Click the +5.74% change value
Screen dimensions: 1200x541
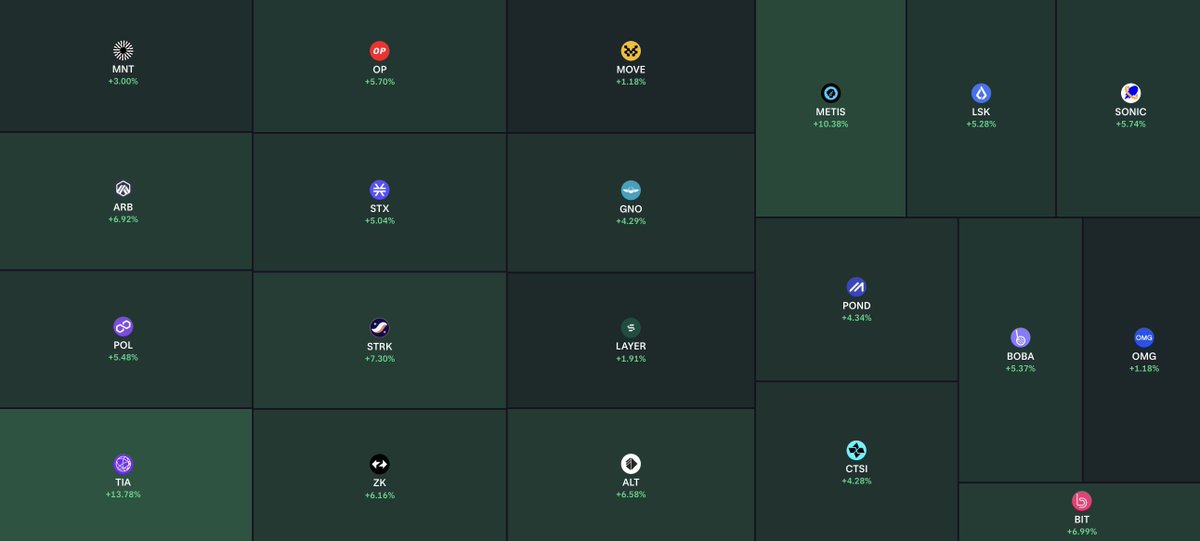pyautogui.click(x=1131, y=124)
